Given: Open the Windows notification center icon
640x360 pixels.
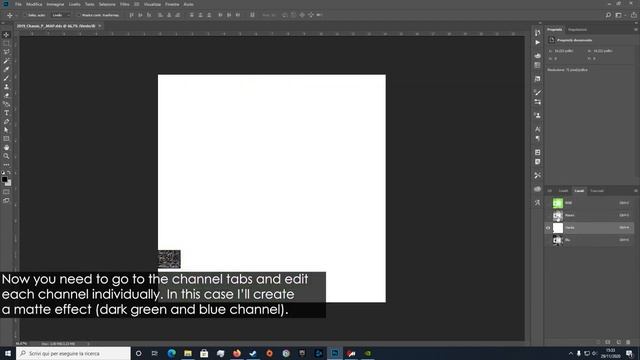Looking at the screenshot, I should (x=630, y=353).
